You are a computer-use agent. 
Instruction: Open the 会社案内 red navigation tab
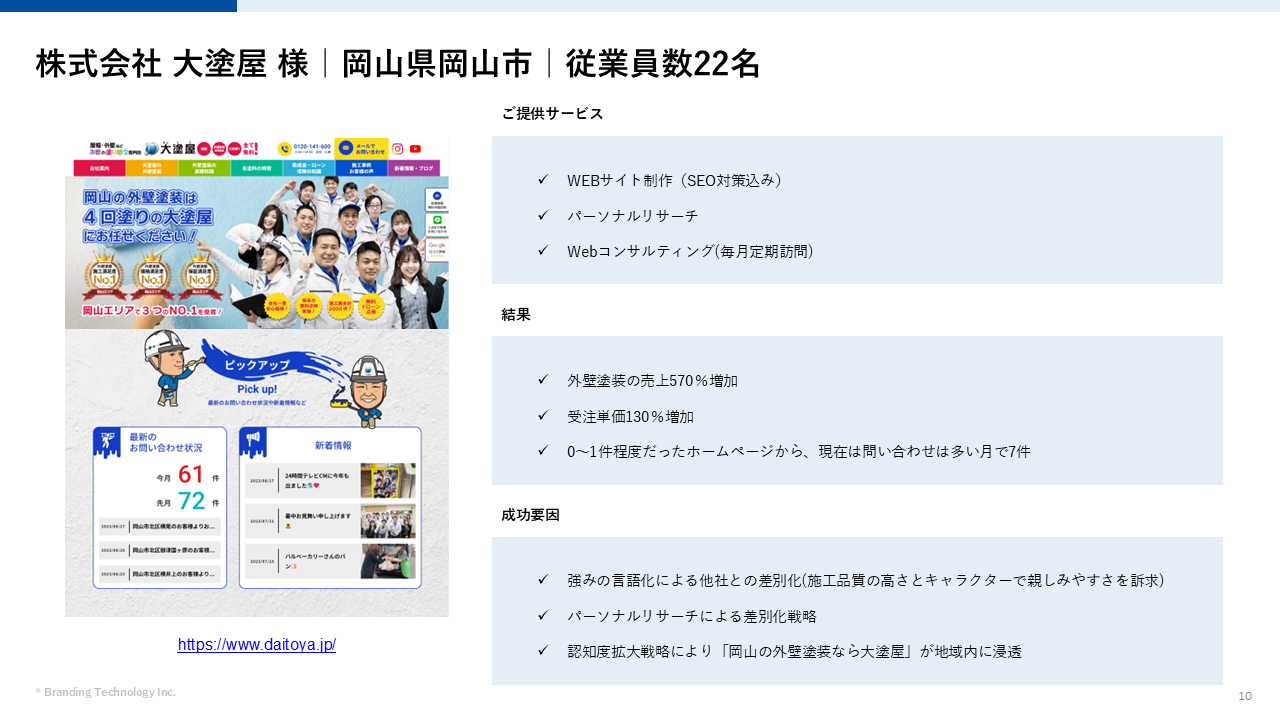tap(95, 168)
